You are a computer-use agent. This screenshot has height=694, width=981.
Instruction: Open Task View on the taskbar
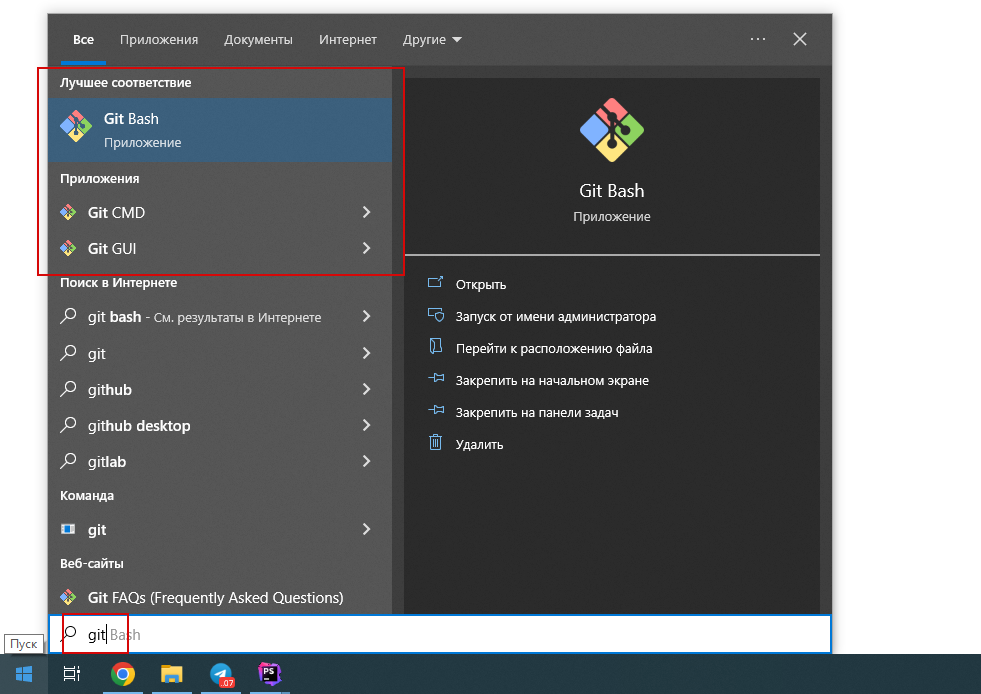point(72,674)
